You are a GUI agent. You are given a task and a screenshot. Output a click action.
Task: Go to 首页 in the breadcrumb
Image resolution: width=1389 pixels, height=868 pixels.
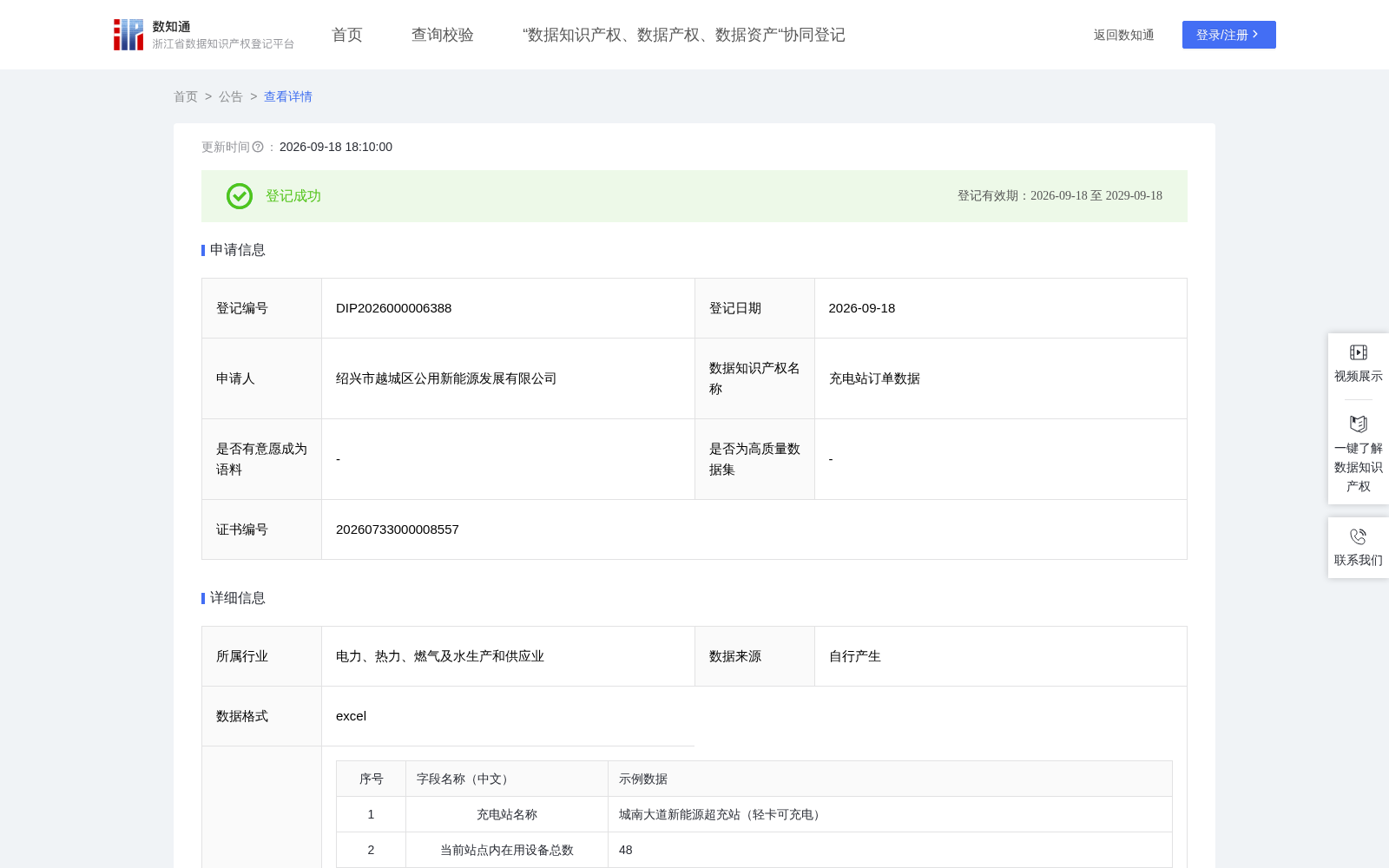pos(186,96)
